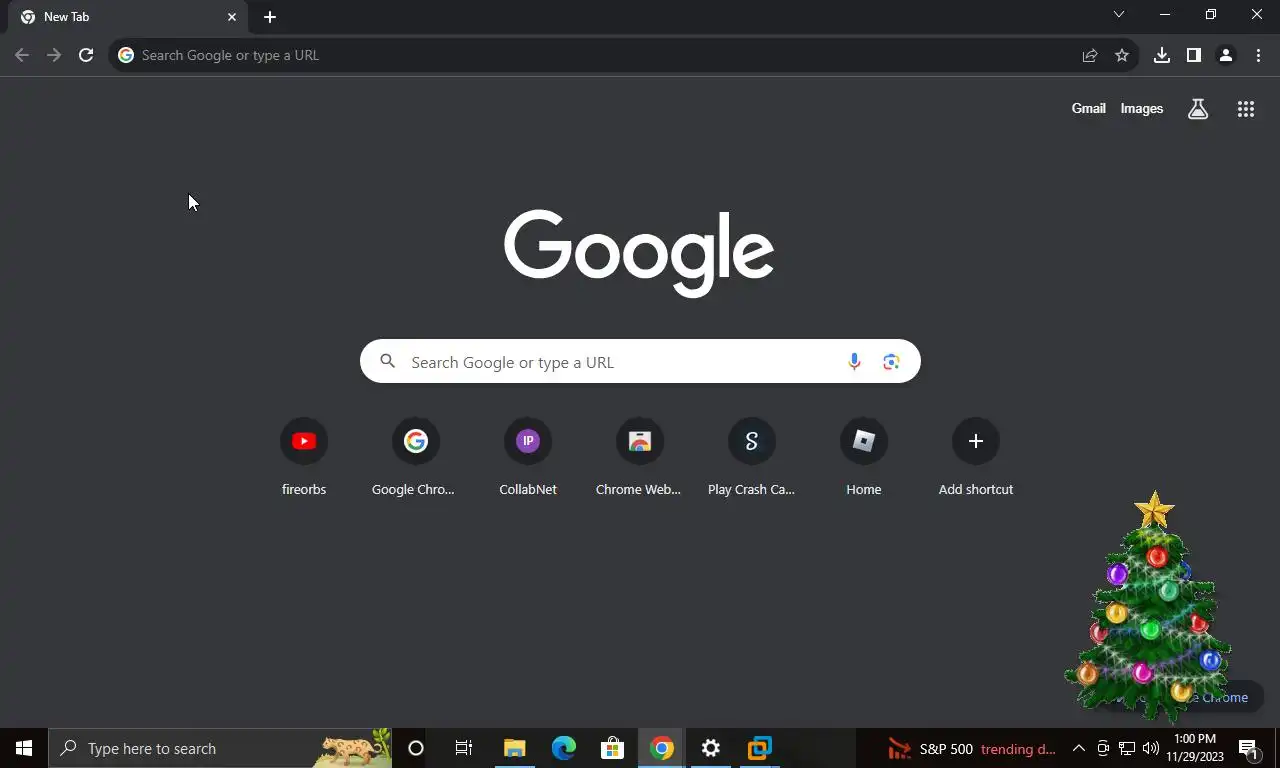The image size is (1280, 768).
Task: Share this page using the share icon
Action: (1090, 55)
